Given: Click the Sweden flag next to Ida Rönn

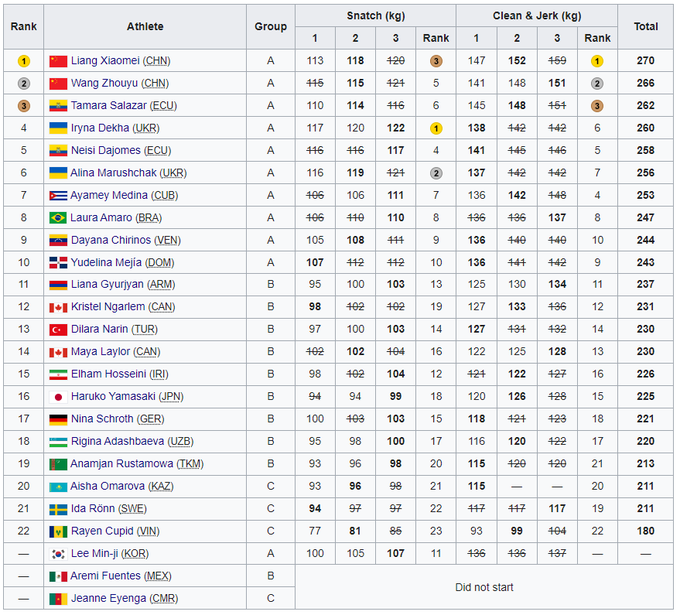Looking at the screenshot, I should 58,509.
